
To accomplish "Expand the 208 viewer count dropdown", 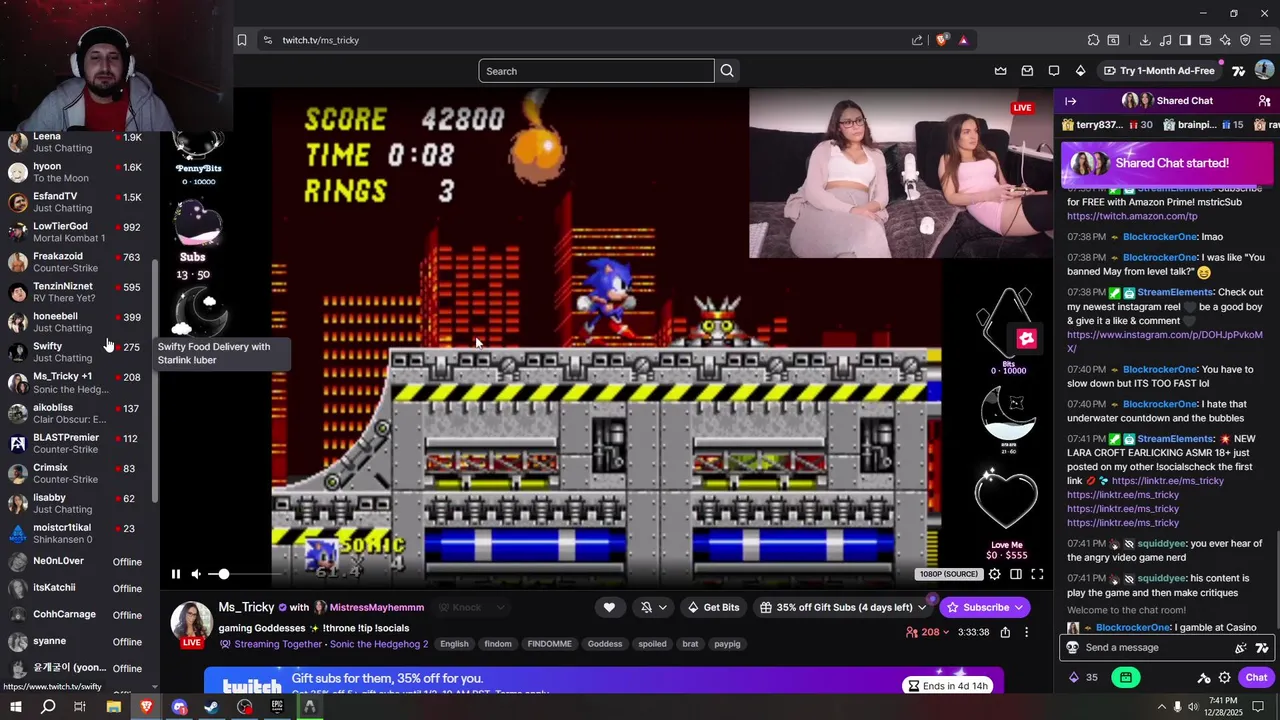I will (x=929, y=632).
